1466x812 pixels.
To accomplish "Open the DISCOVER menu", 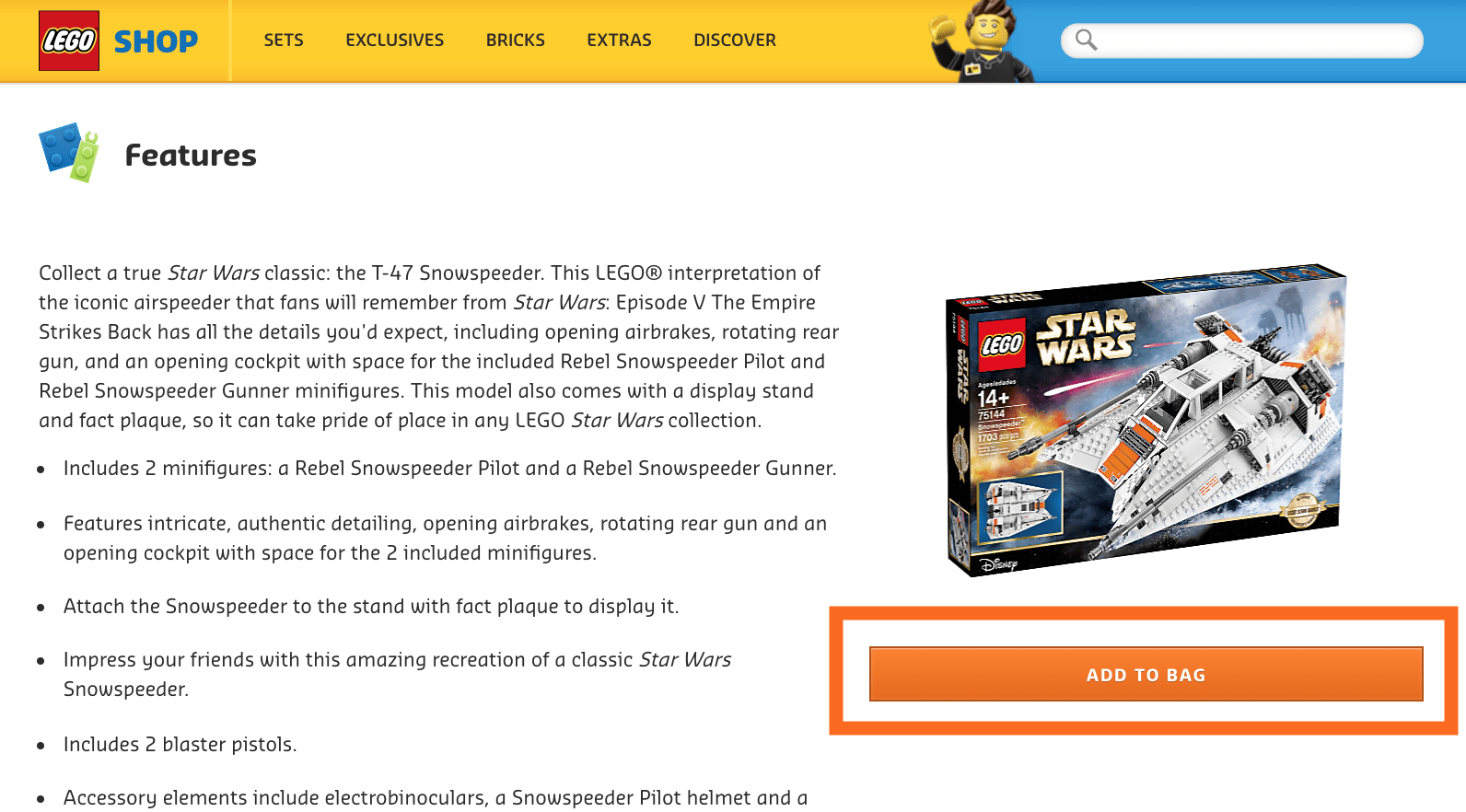I will coord(735,41).
